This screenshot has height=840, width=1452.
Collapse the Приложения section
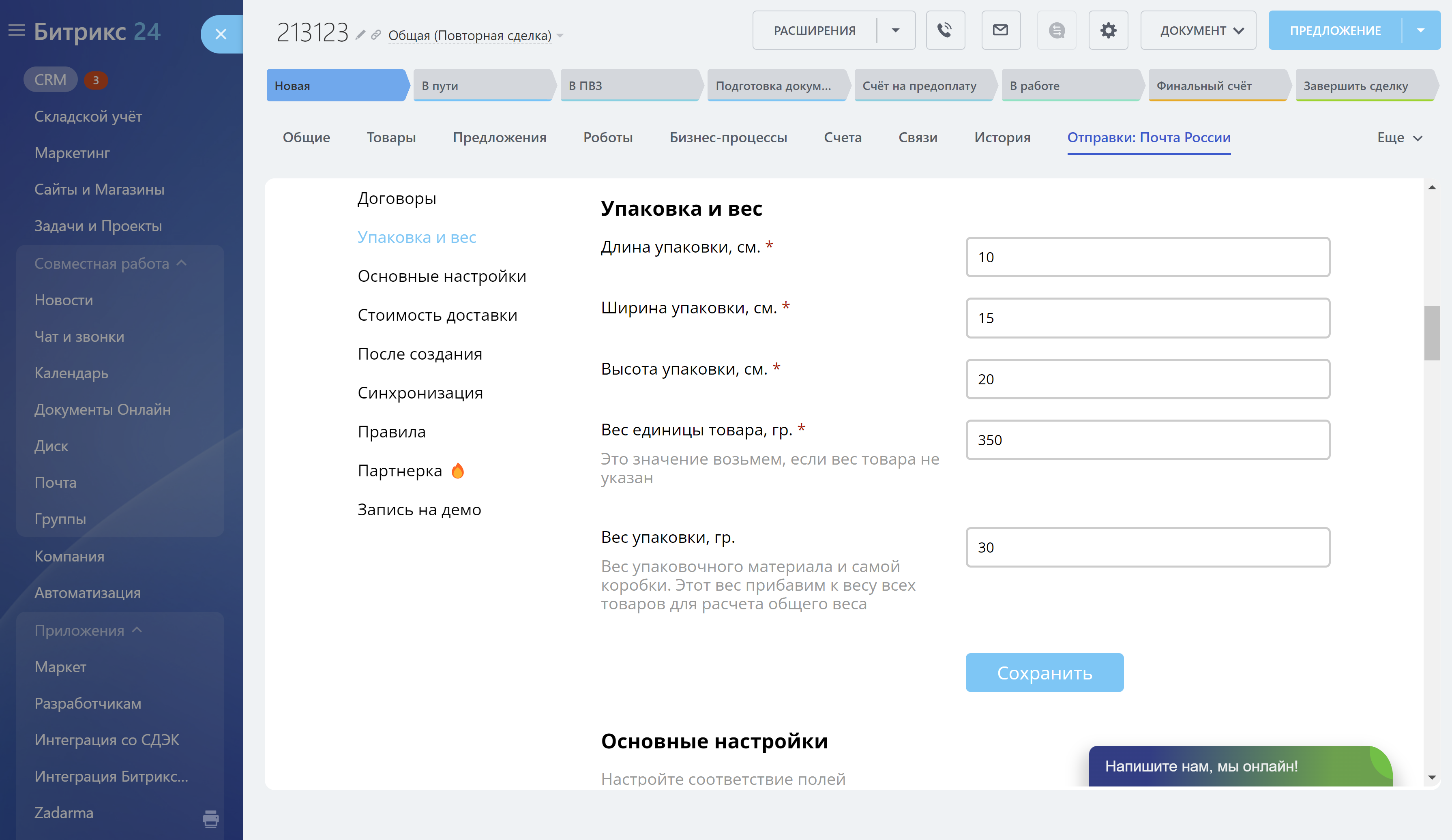point(88,630)
